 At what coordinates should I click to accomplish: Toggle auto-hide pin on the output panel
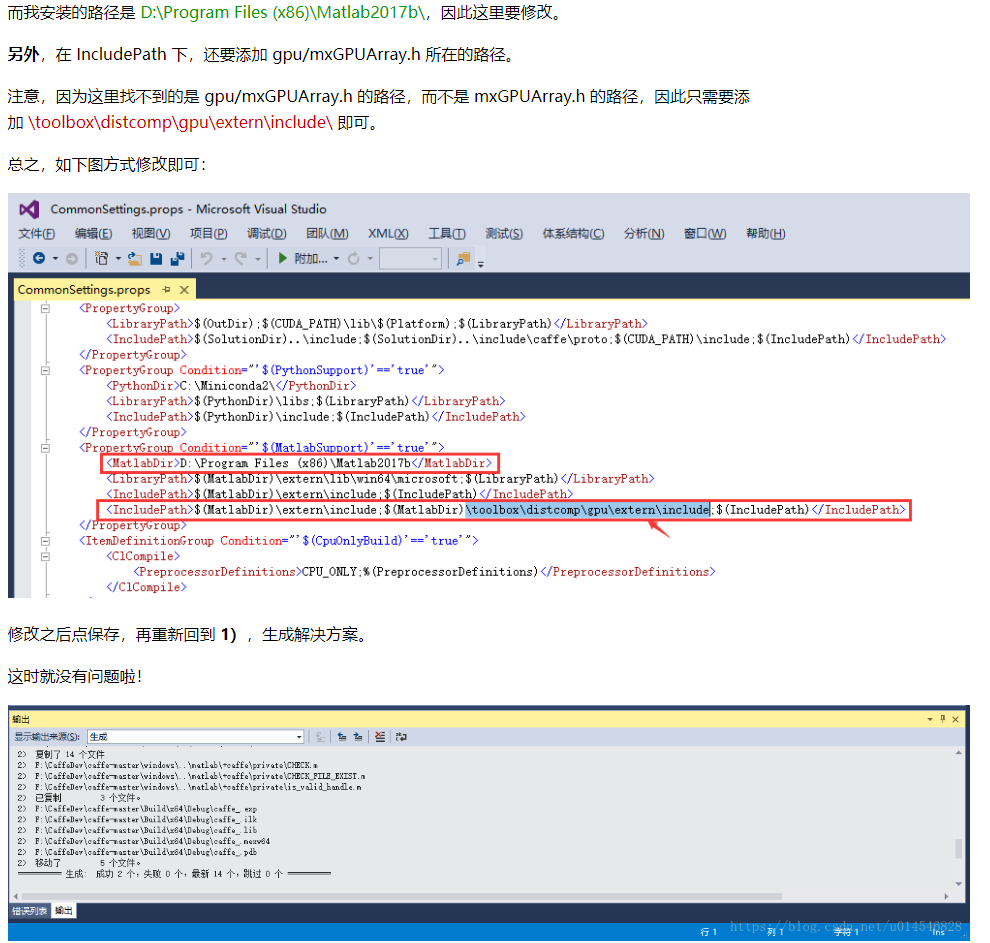(942, 719)
